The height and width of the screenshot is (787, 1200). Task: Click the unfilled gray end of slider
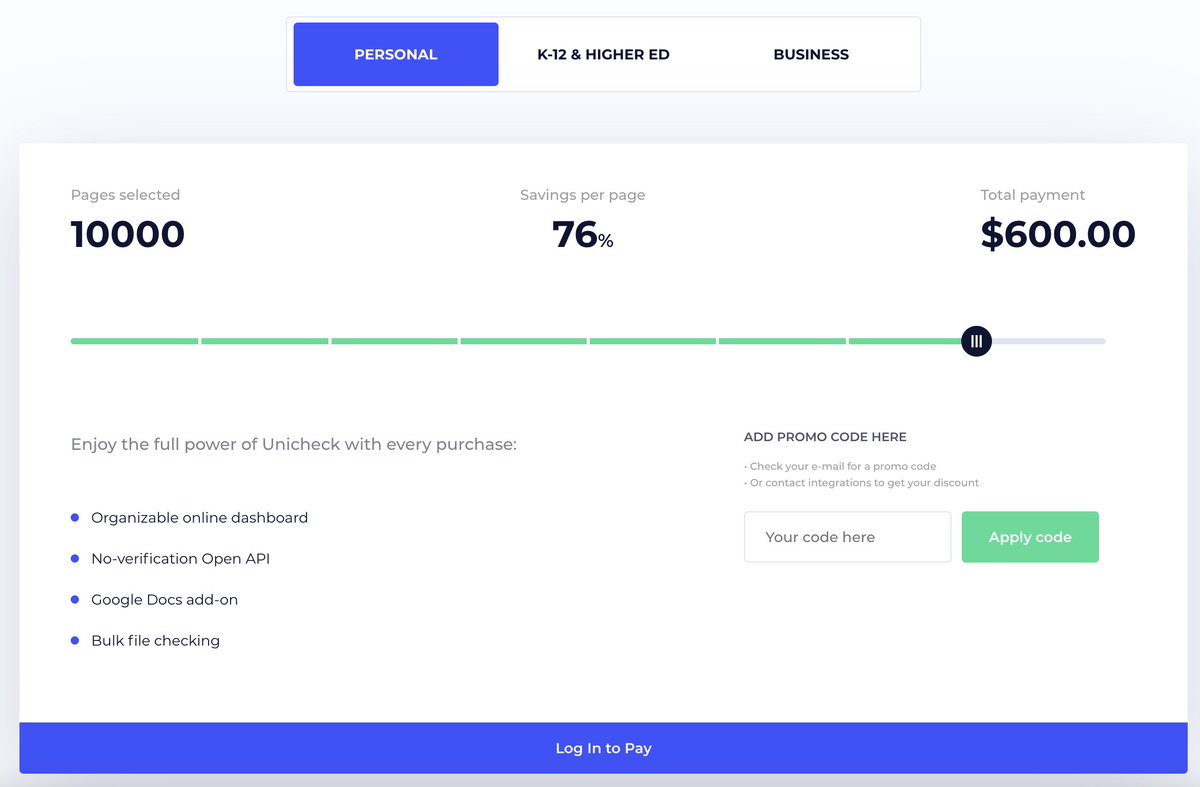[x=1048, y=341]
